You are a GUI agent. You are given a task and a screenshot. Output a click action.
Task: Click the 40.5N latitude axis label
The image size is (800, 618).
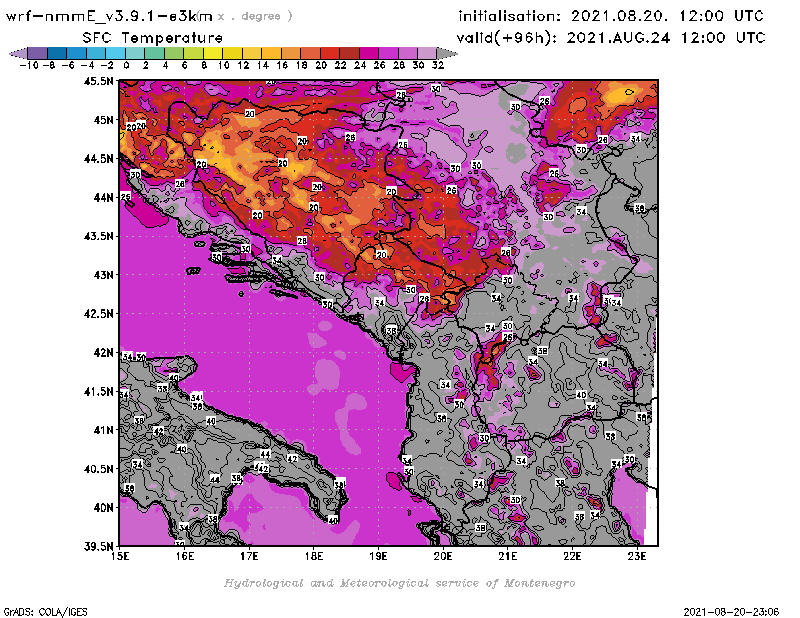click(x=98, y=469)
